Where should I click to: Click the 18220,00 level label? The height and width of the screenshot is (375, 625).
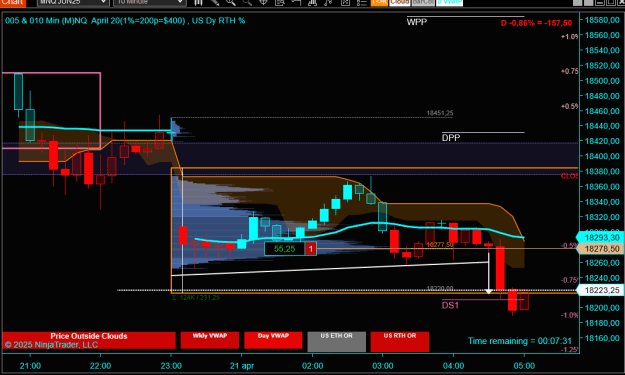(x=440, y=288)
